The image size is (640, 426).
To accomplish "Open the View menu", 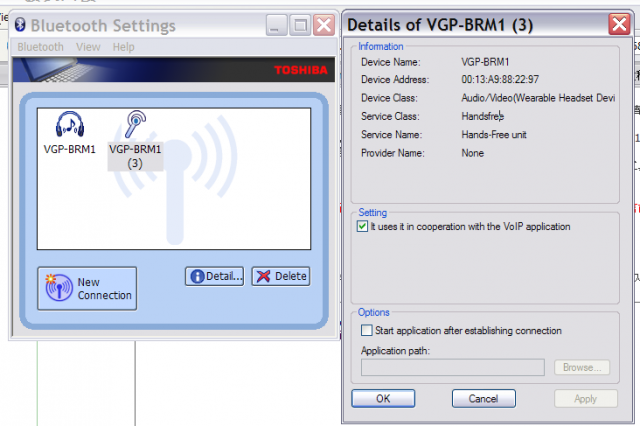I will (88, 47).
